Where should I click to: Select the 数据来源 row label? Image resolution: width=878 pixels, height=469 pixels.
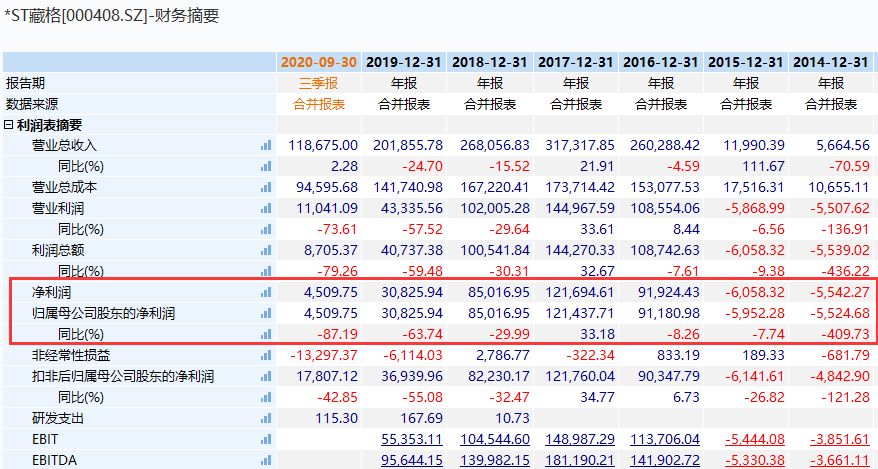[x=32, y=104]
